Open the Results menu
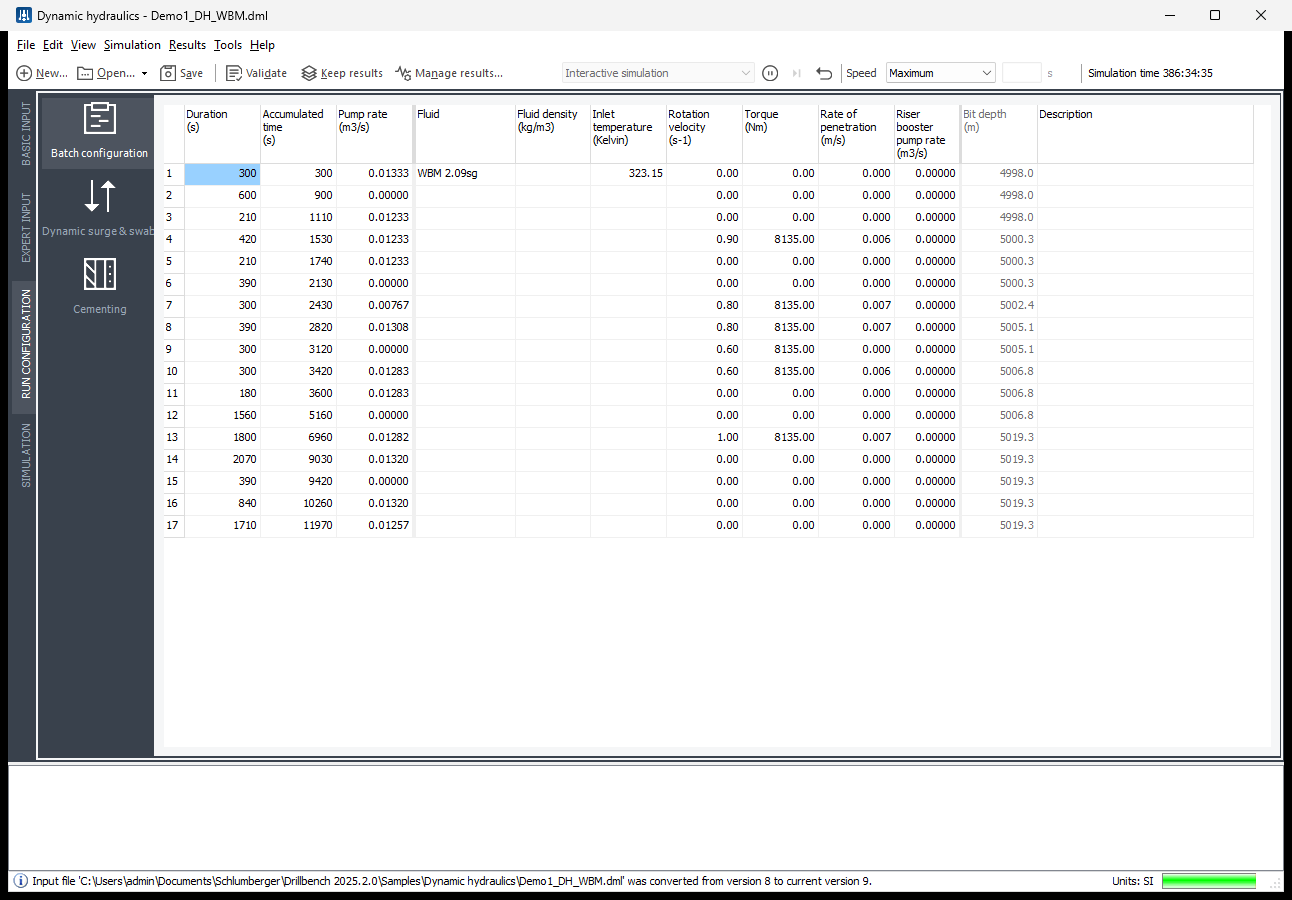 (x=187, y=45)
